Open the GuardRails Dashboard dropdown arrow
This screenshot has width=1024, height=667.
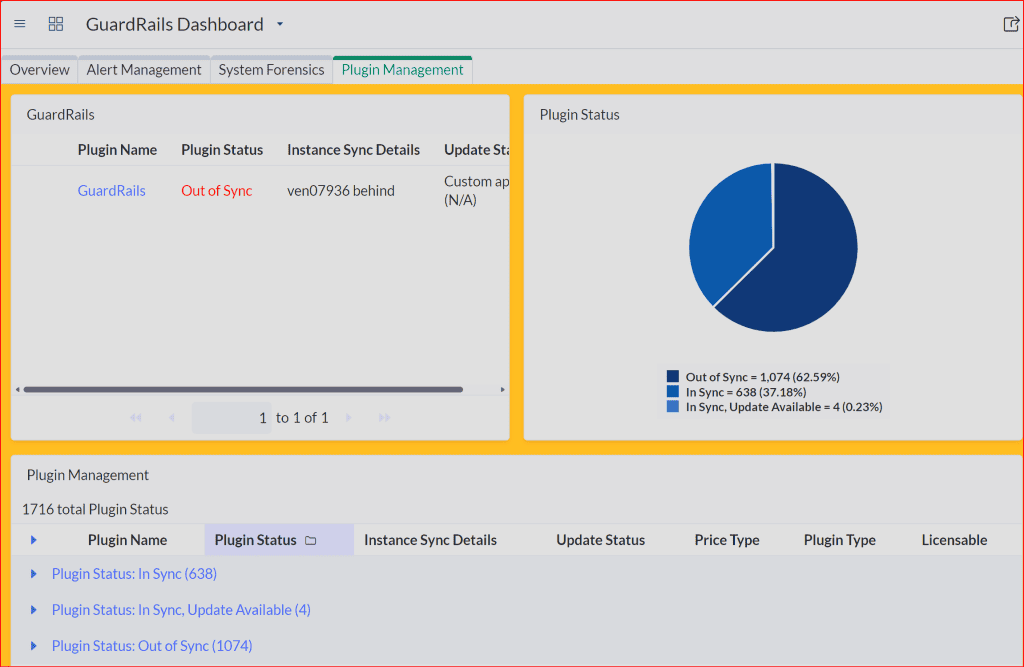(x=280, y=24)
